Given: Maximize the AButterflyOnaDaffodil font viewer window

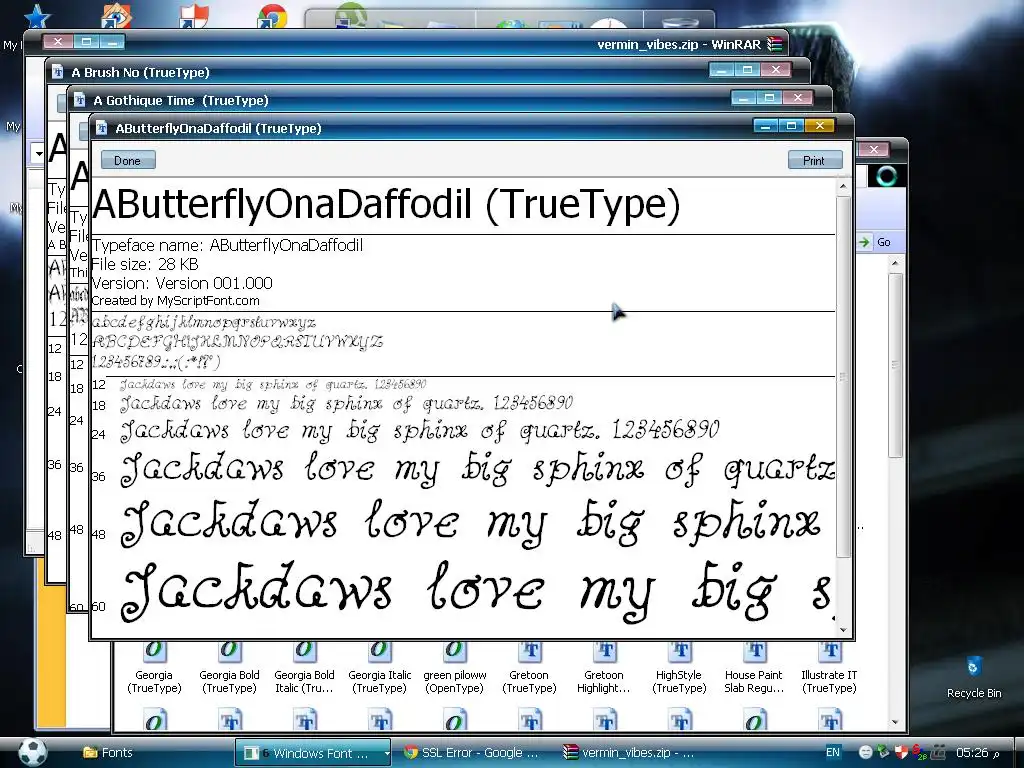Looking at the screenshot, I should point(792,125).
